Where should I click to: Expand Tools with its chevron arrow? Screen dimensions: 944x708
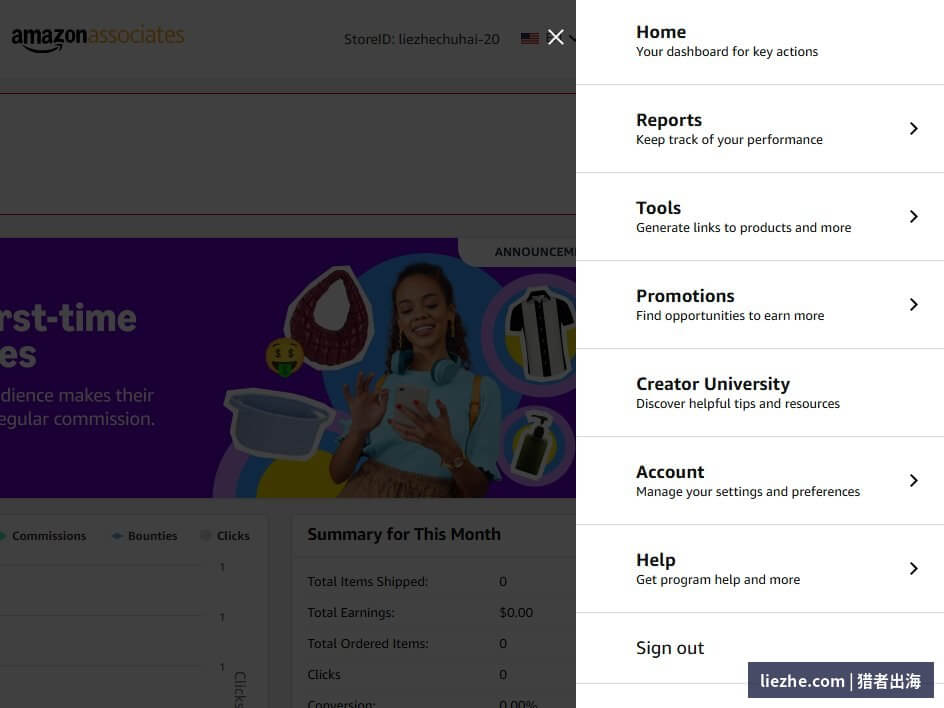[913, 216]
